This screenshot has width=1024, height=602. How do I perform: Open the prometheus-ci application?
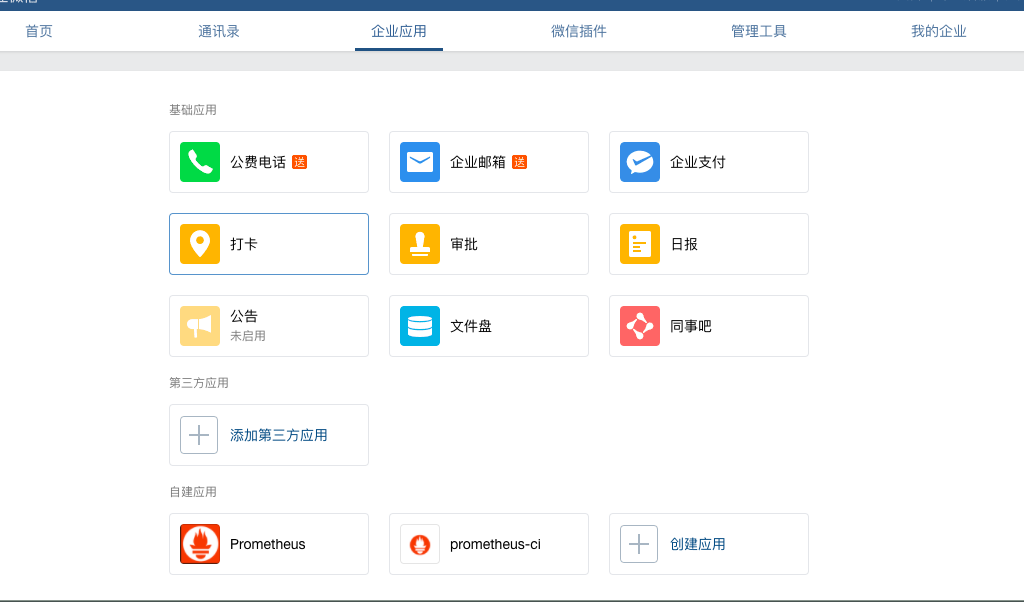(489, 543)
